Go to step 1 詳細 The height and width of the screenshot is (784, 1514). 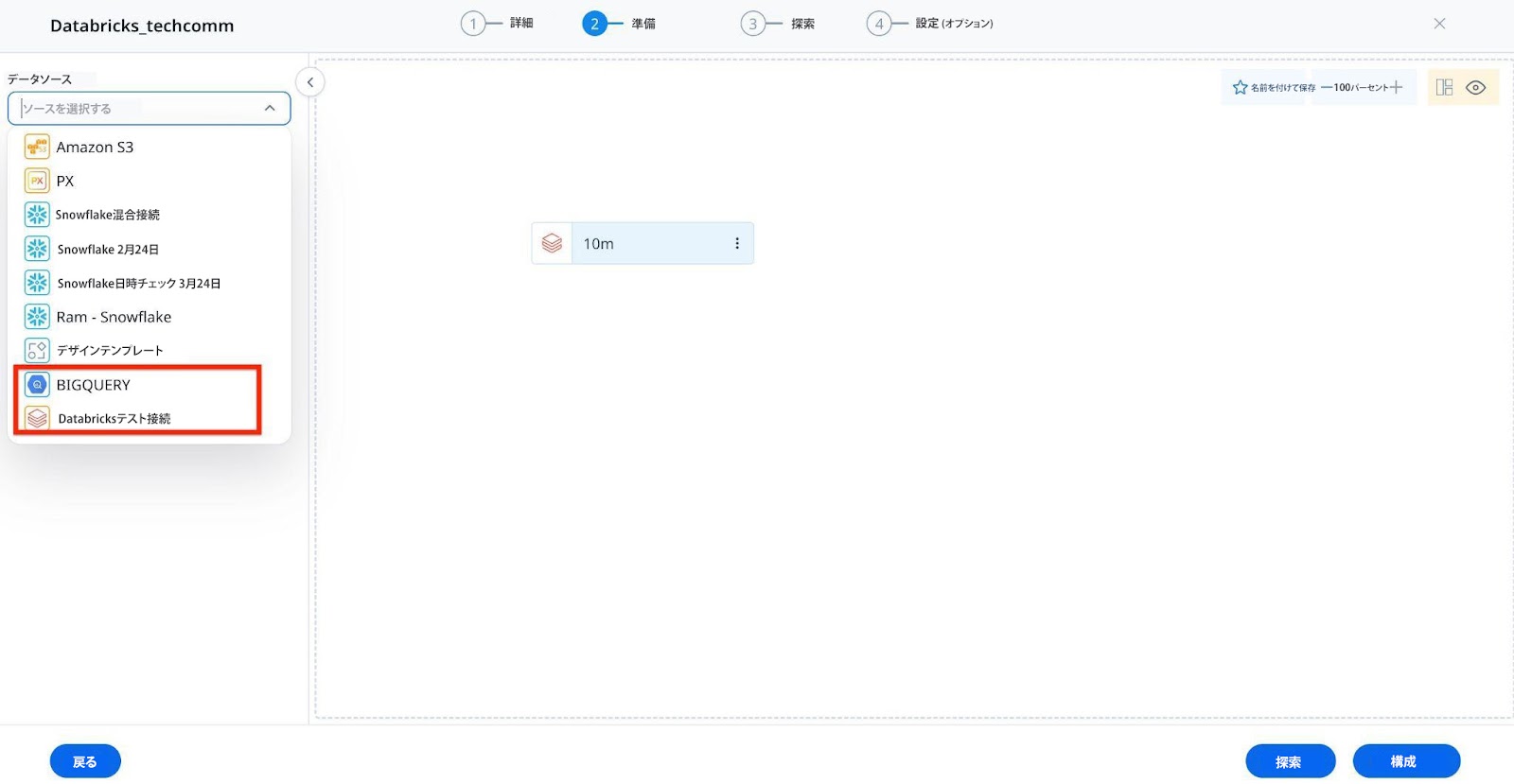497,24
